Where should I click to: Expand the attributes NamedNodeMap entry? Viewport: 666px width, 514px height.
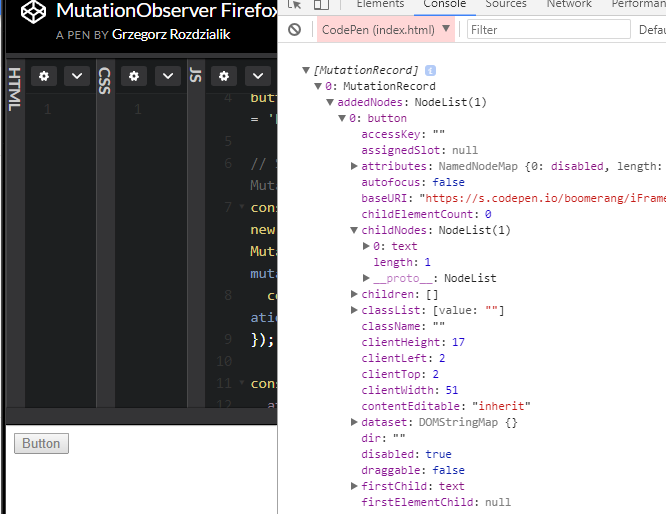[x=354, y=166]
